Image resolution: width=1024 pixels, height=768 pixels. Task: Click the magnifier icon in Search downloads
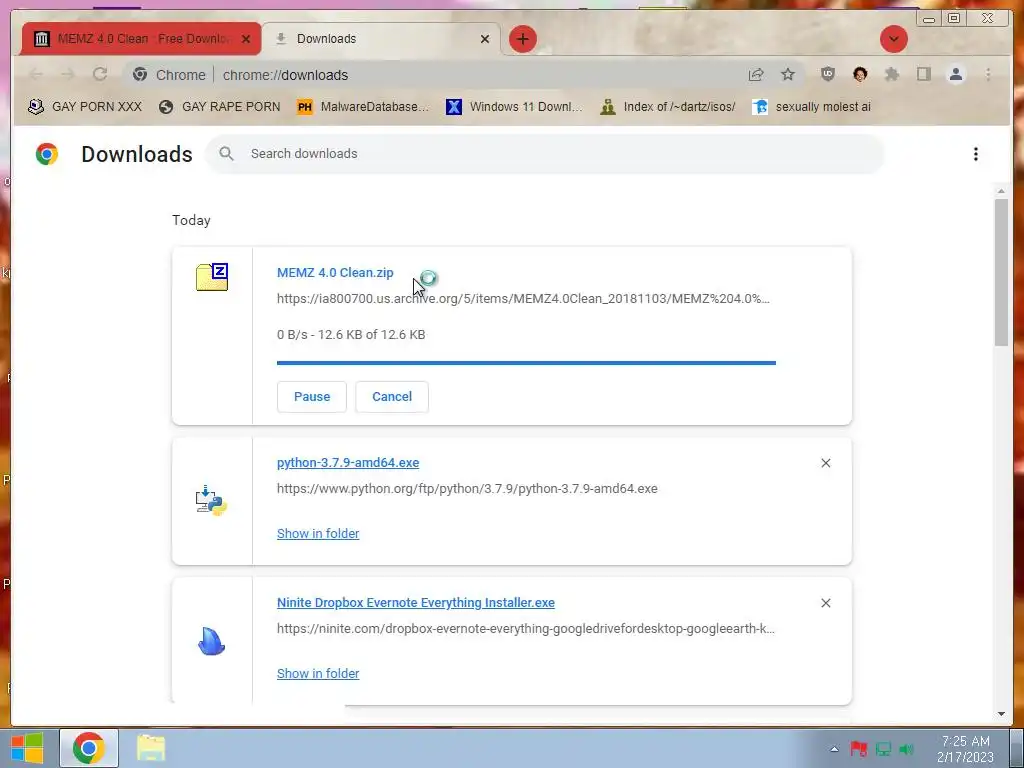[227, 153]
